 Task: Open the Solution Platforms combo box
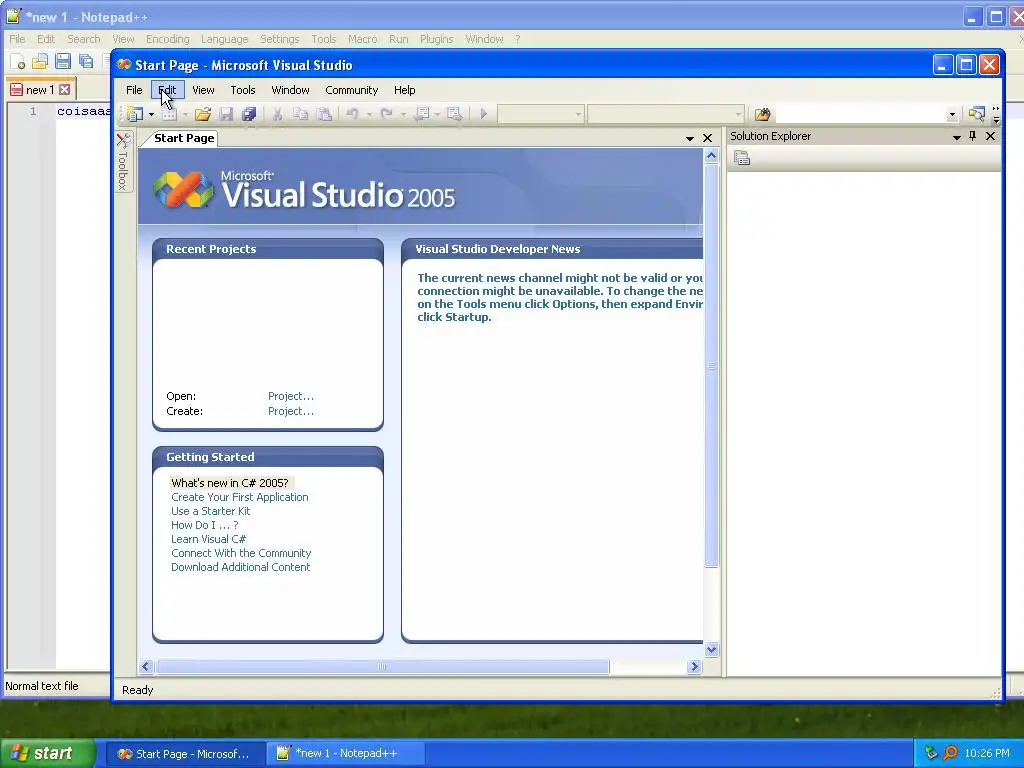pos(665,114)
